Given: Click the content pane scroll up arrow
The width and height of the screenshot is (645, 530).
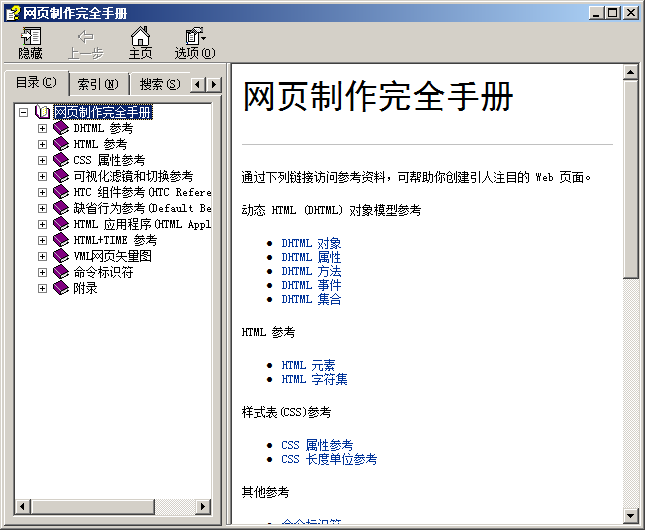Looking at the screenshot, I should pos(631,72).
